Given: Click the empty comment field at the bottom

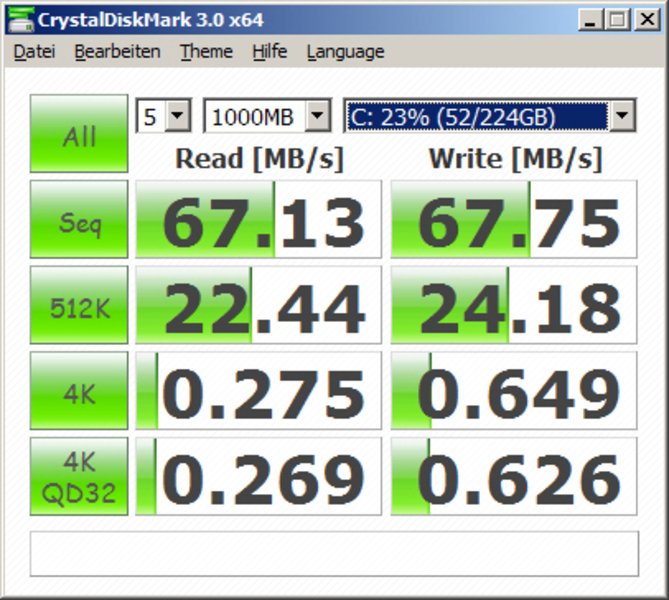Looking at the screenshot, I should [334, 553].
